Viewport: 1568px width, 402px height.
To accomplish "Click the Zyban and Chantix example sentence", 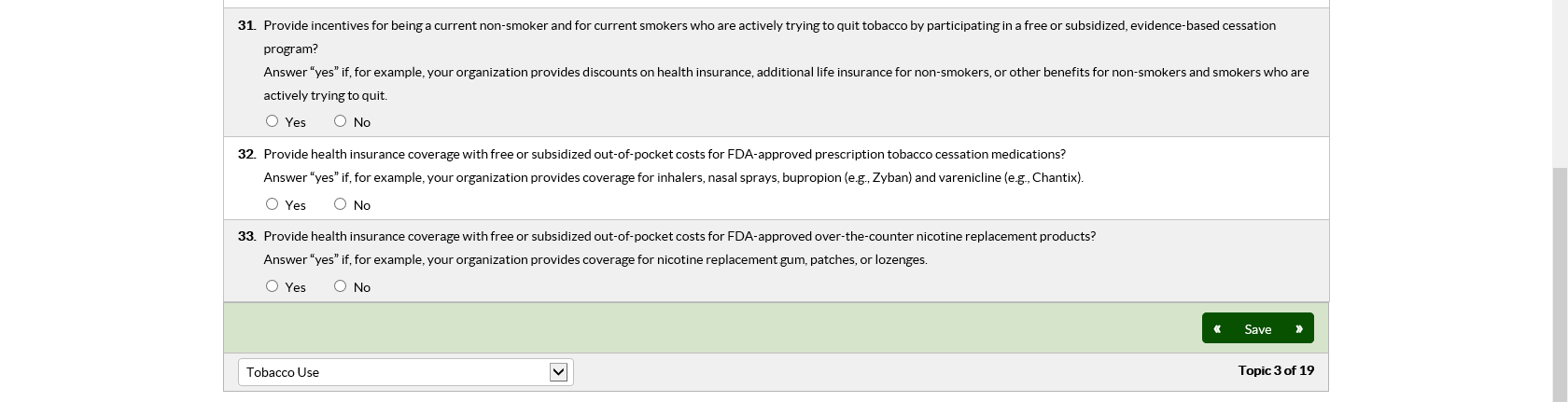I will coord(673,177).
